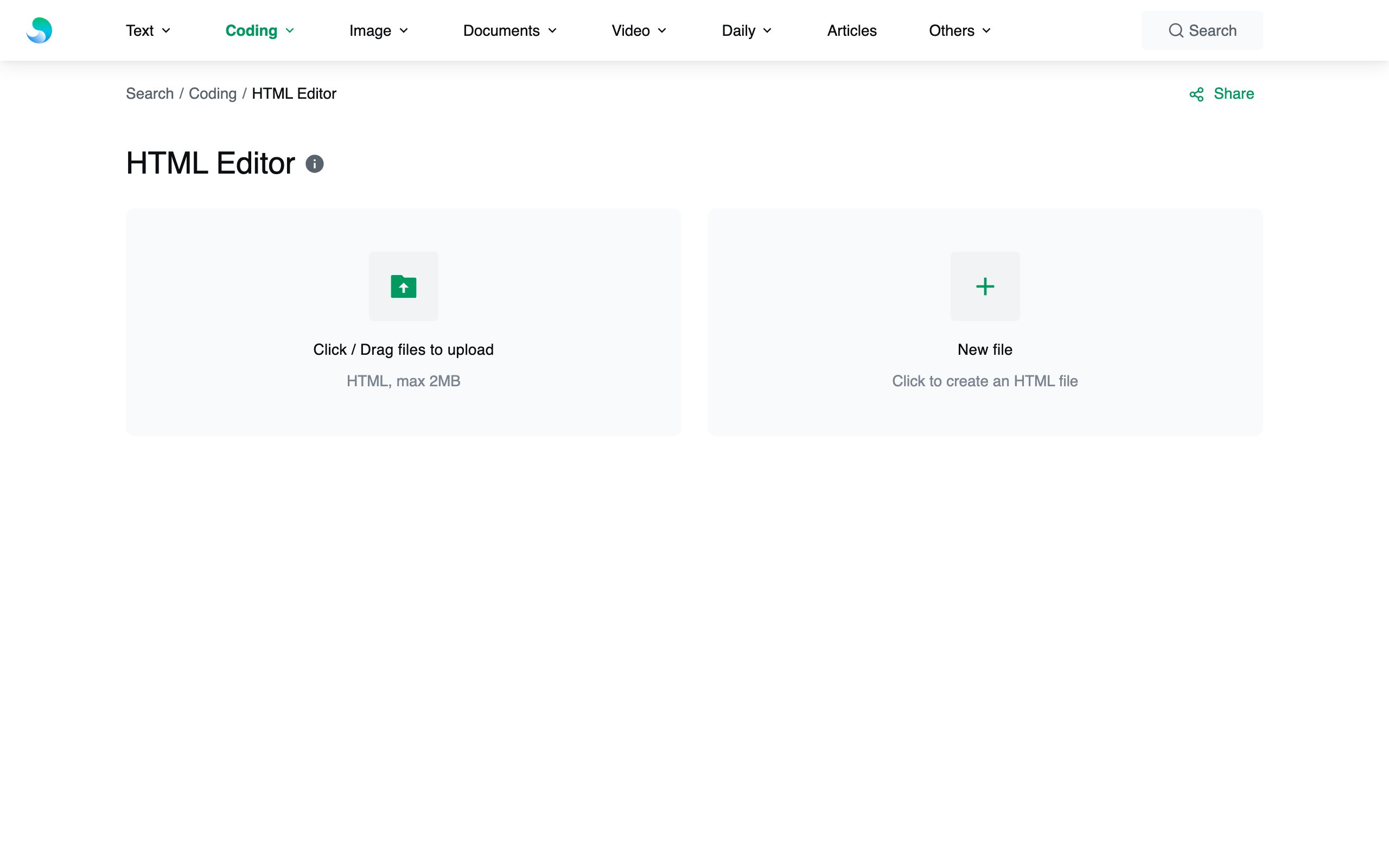1389x868 pixels.
Task: Open the Documents dropdown
Action: [509, 30]
